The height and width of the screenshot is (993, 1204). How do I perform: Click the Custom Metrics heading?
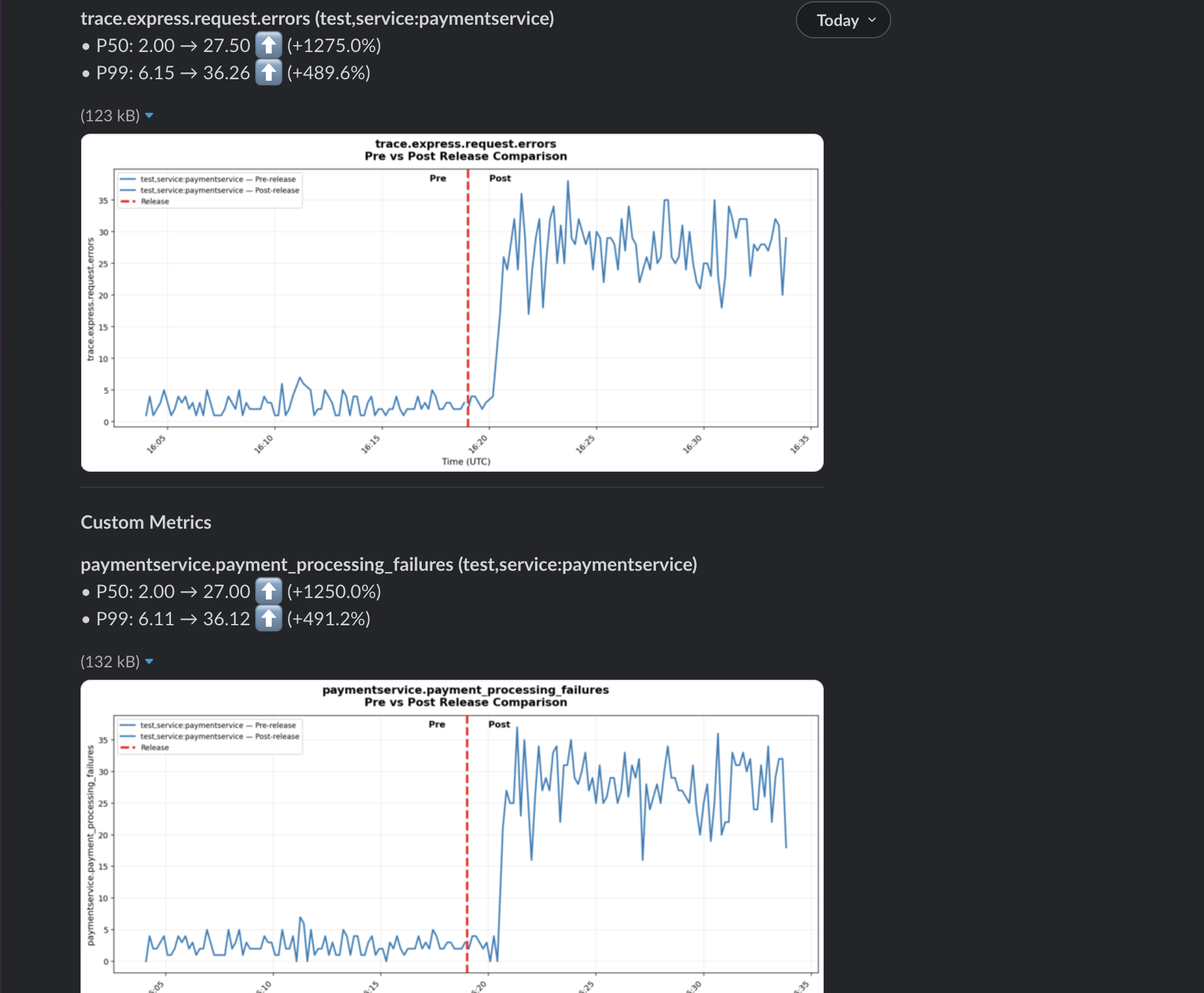click(x=146, y=522)
